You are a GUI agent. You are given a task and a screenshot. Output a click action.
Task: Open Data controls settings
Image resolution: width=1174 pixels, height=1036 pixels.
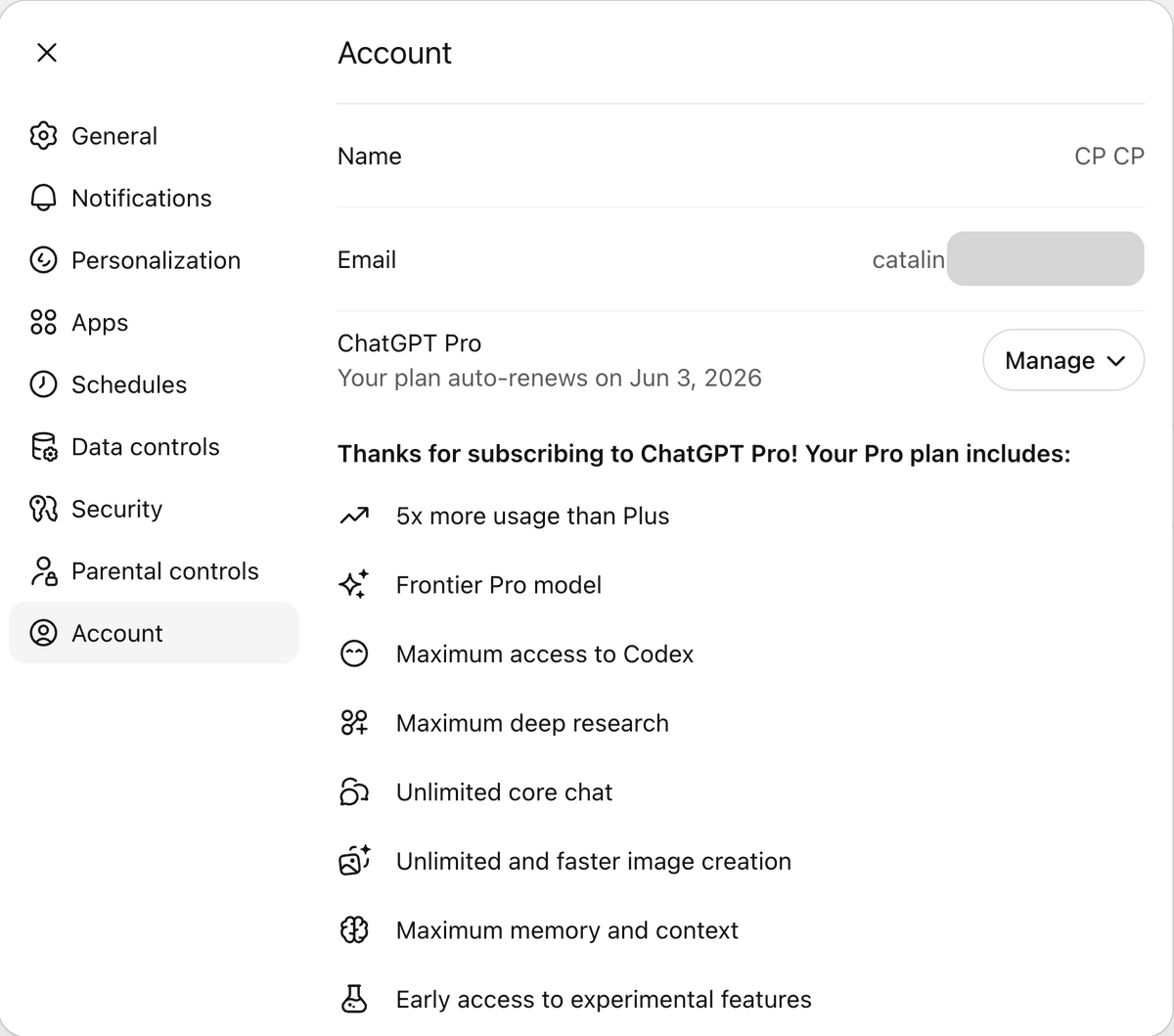click(x=154, y=447)
